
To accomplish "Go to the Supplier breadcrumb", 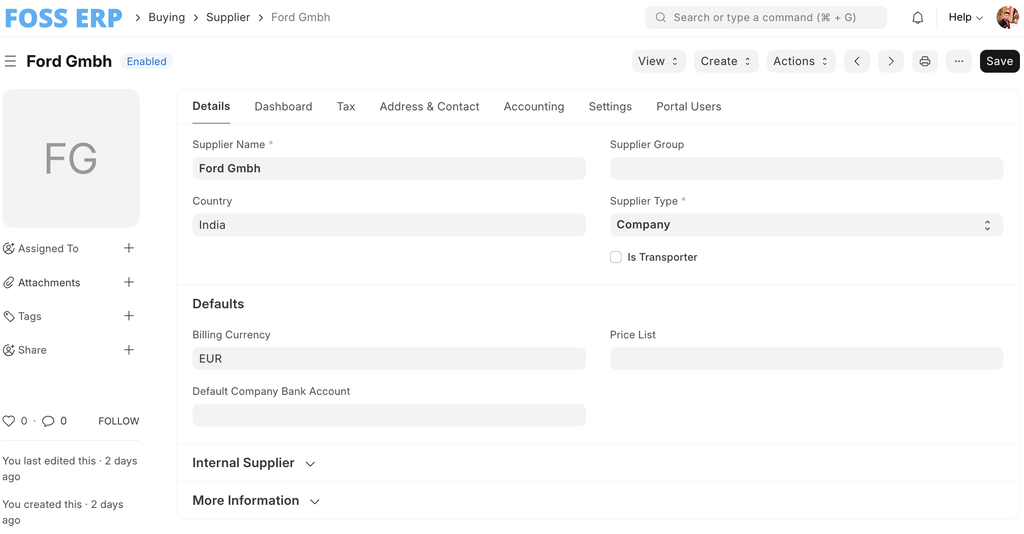I will tap(228, 18).
